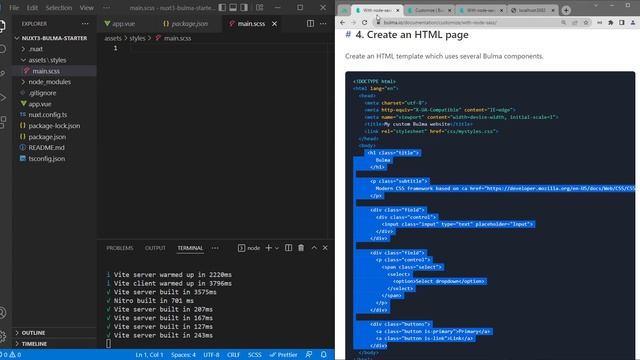Click the browser back arrow
Image resolution: width=640 pixels, height=360 pixels.
pyautogui.click(x=342, y=22)
